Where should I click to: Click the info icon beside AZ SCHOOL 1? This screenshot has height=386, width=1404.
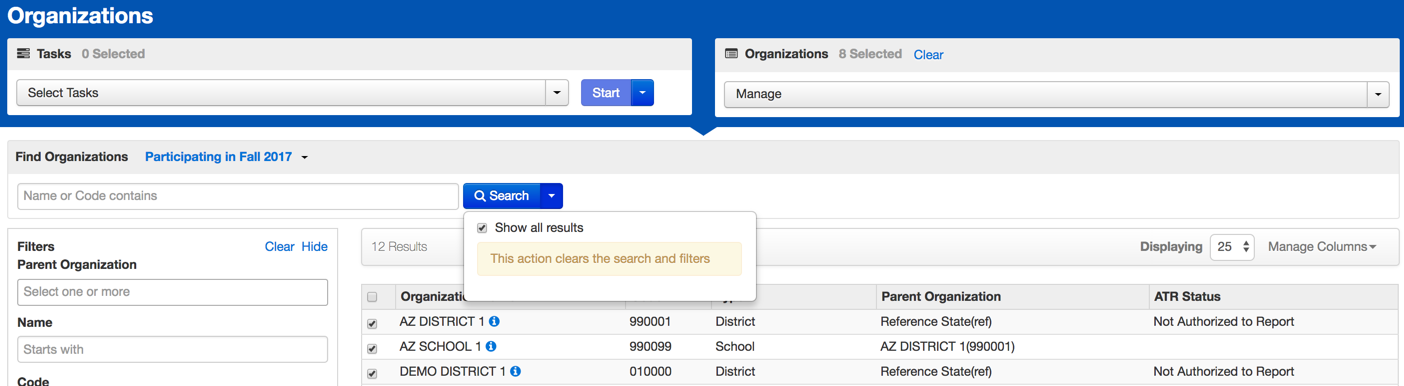click(x=491, y=347)
